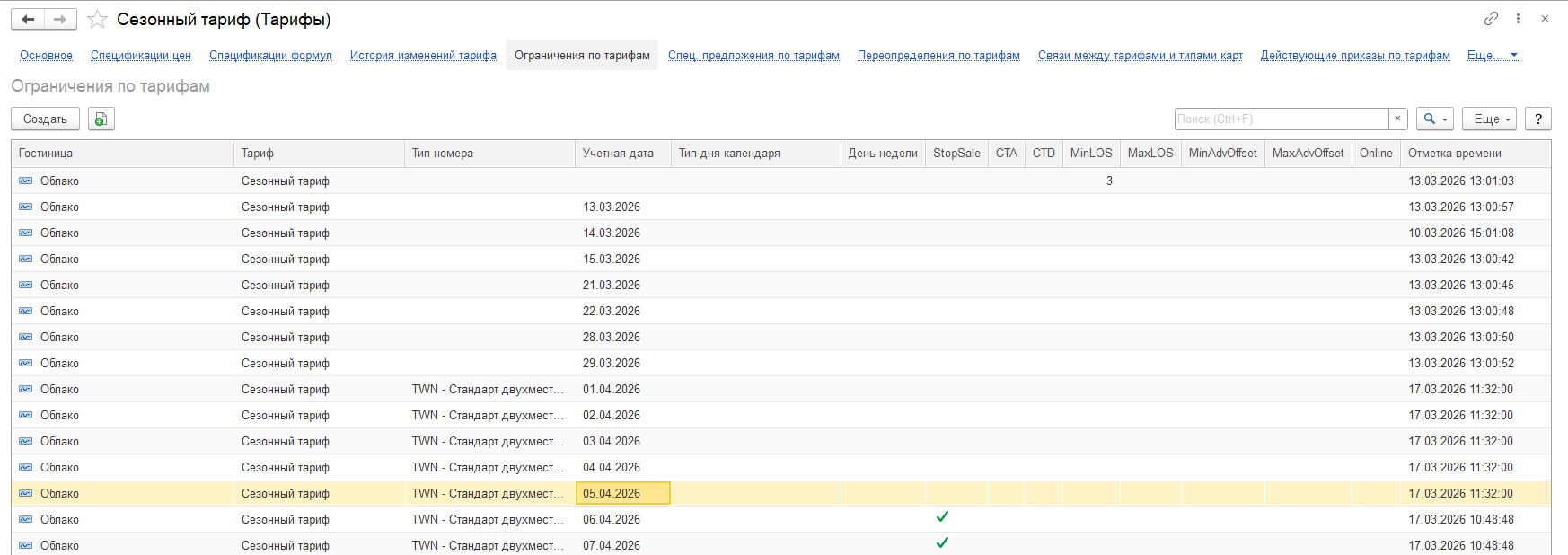Open Спец. предложения по тарифам tab
The width and height of the screenshot is (1568, 555).
click(753, 55)
